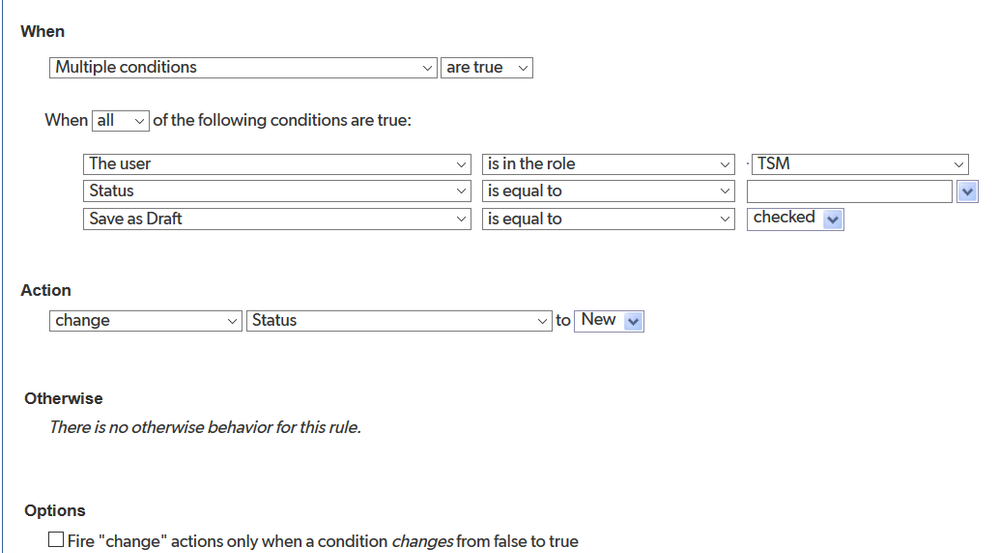Open the 'is in the role' operator dropdown
Screen dimensions: 999x553
click(608, 164)
